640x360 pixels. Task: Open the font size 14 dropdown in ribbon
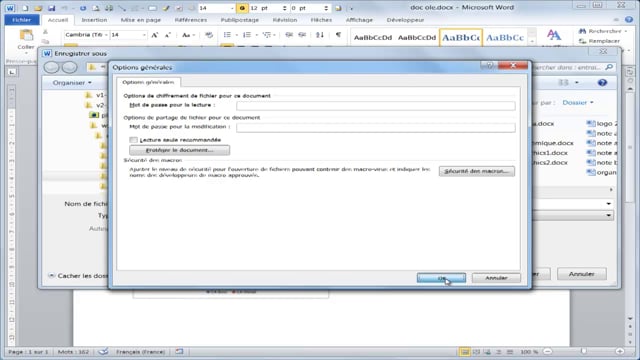(x=144, y=35)
